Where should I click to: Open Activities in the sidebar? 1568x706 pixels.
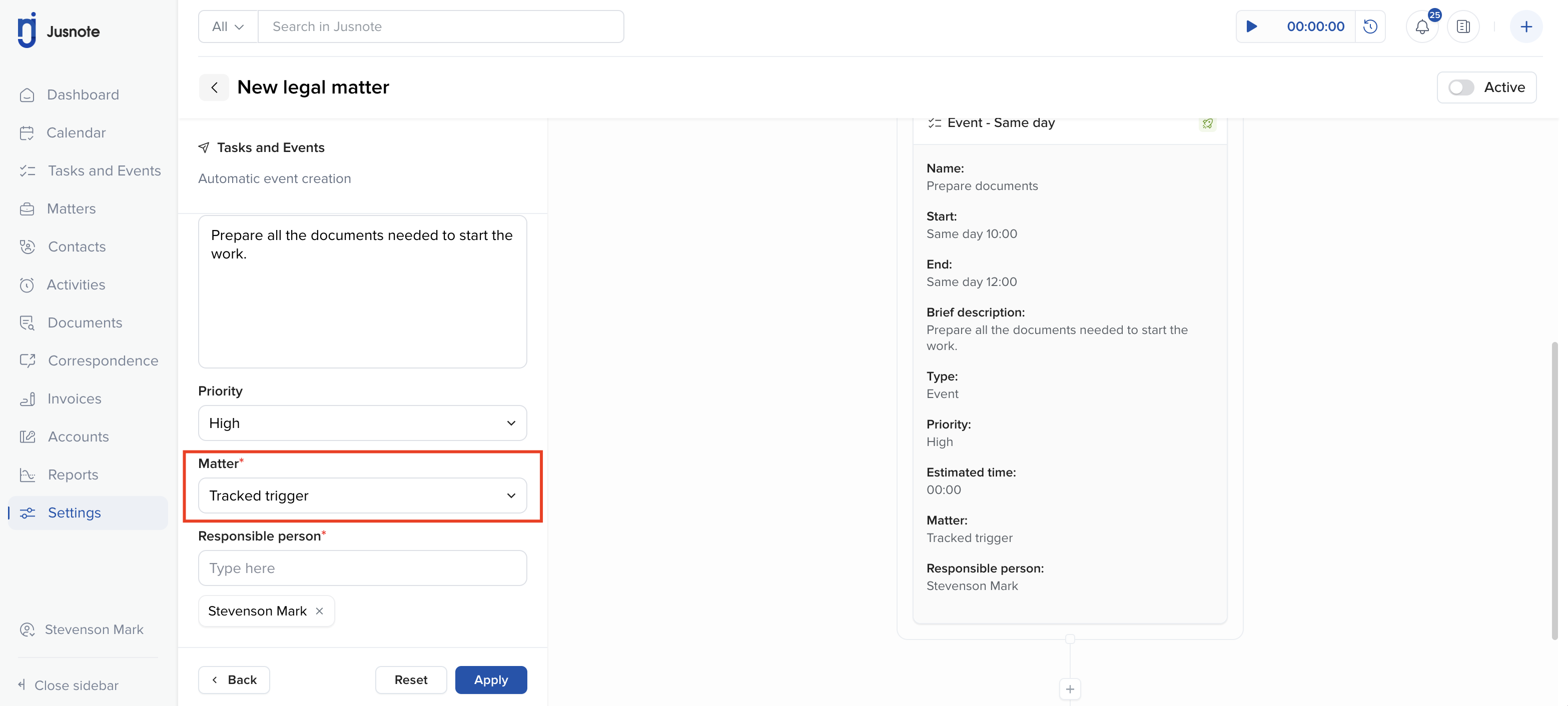coord(76,284)
